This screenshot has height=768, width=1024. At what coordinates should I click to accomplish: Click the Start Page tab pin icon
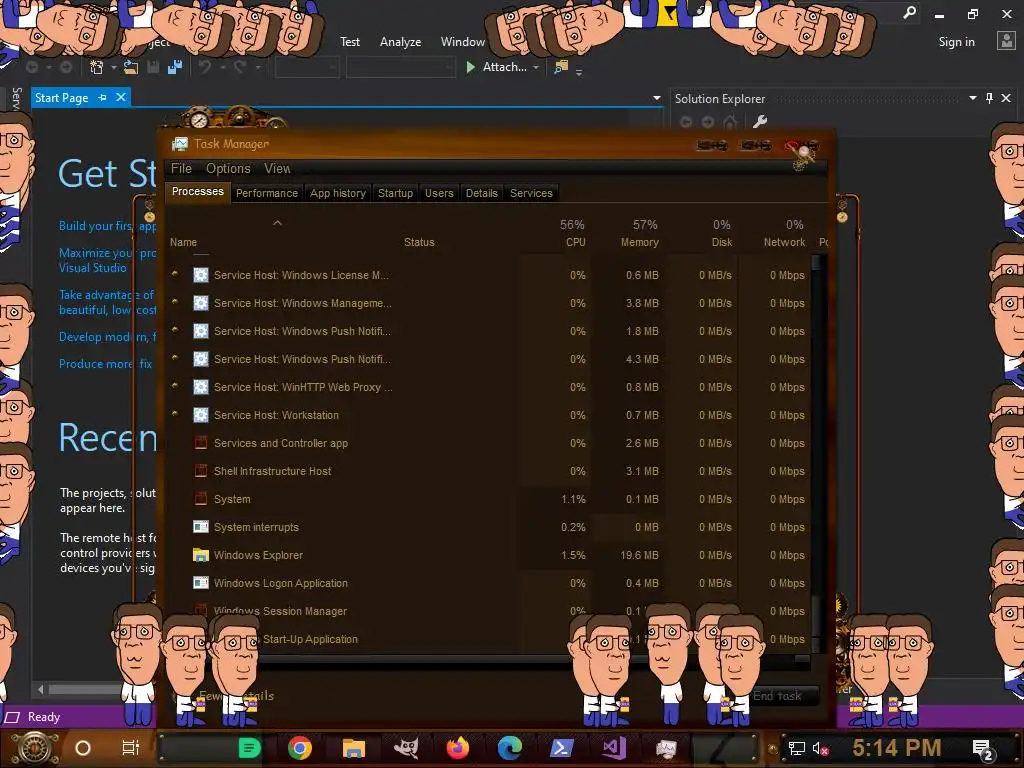click(x=103, y=97)
